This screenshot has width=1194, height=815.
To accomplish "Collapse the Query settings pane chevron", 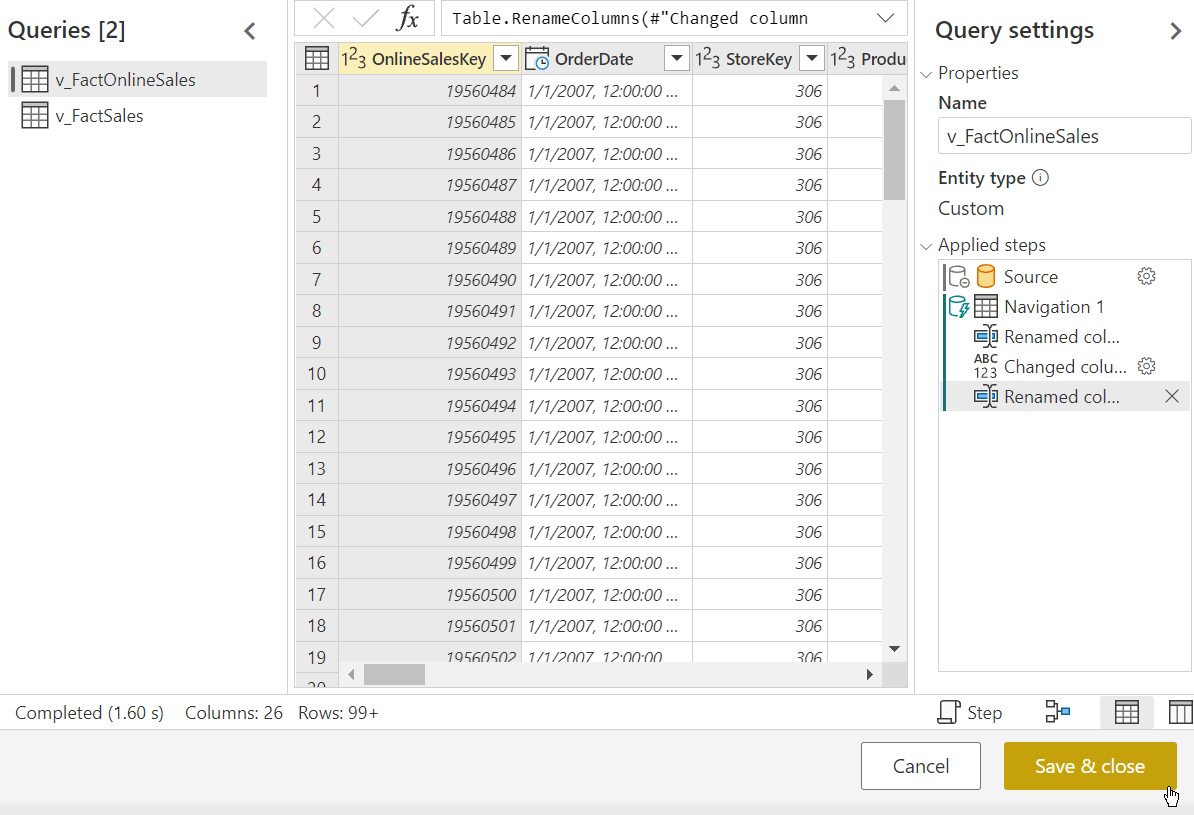I will tap(1176, 31).
